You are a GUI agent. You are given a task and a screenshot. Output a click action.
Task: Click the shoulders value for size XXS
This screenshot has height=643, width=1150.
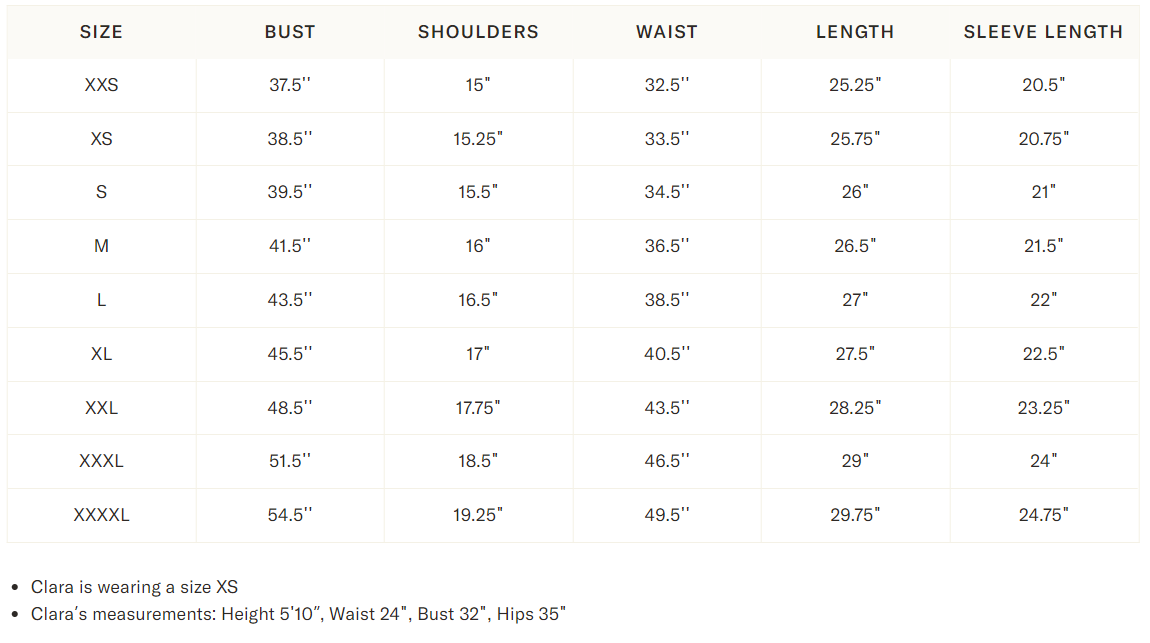(x=478, y=85)
